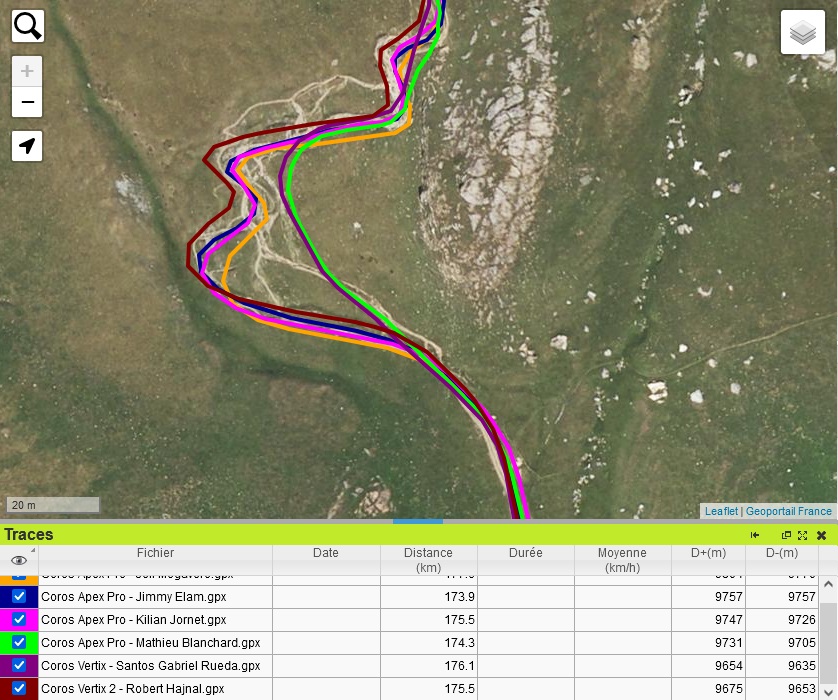838x700 pixels.
Task: Sort the table by Fichier column
Action: pos(155,553)
